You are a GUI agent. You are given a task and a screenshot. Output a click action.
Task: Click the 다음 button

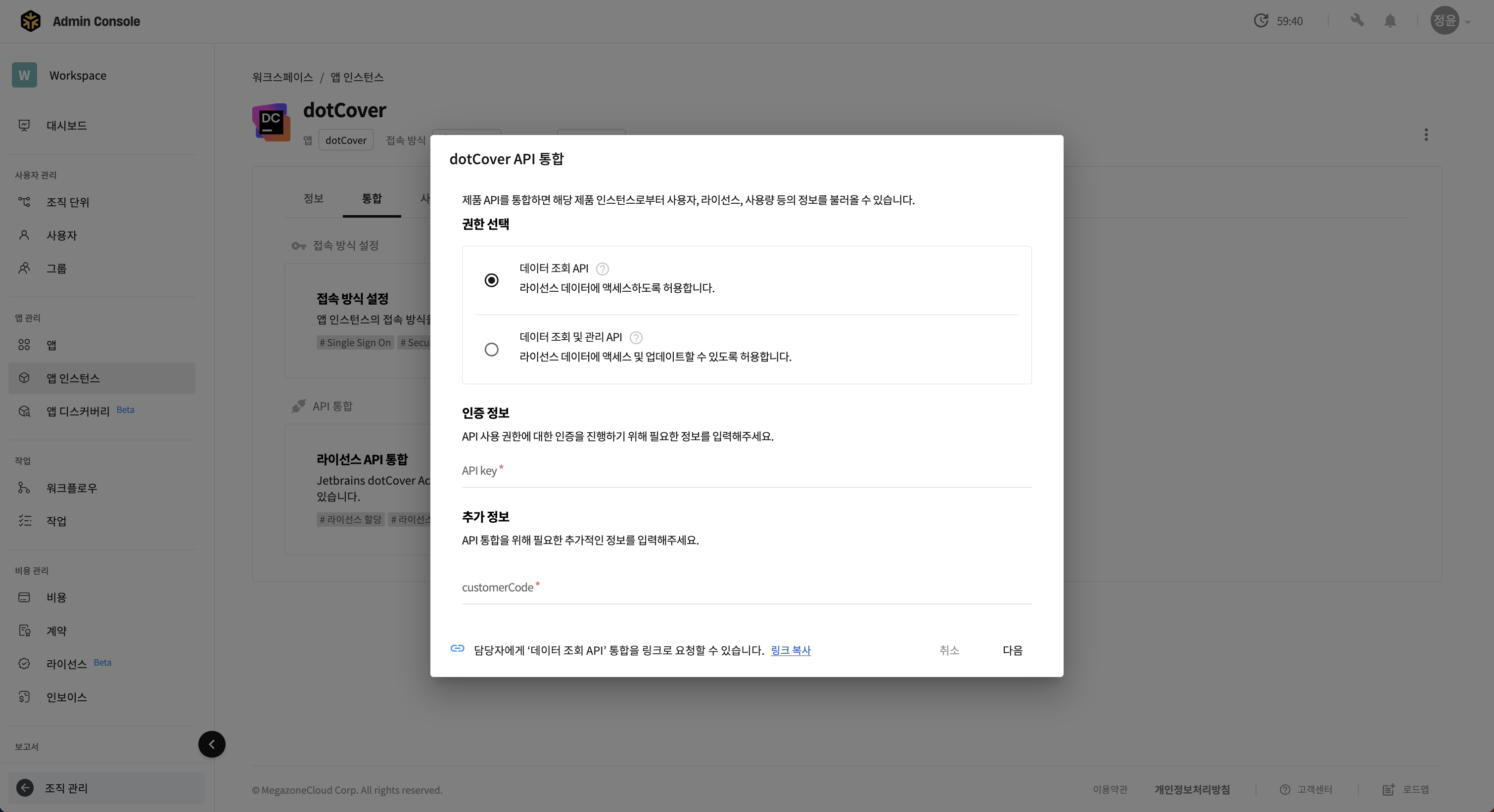[1013, 650]
